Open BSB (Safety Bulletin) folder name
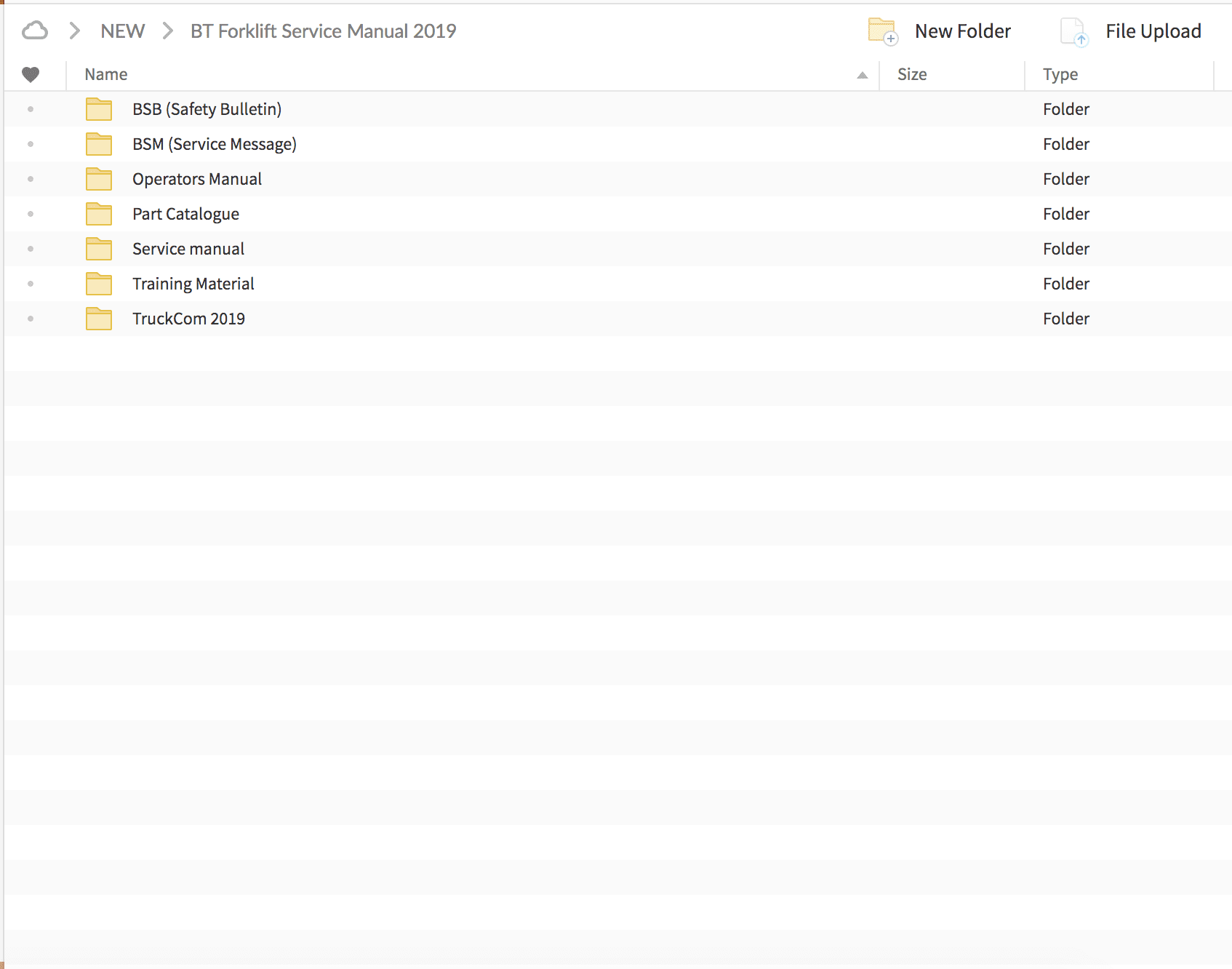 207,109
